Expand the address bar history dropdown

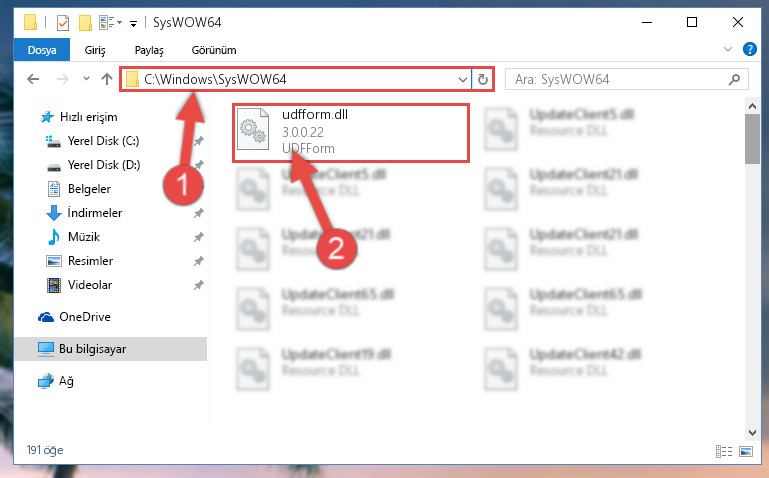tap(462, 79)
